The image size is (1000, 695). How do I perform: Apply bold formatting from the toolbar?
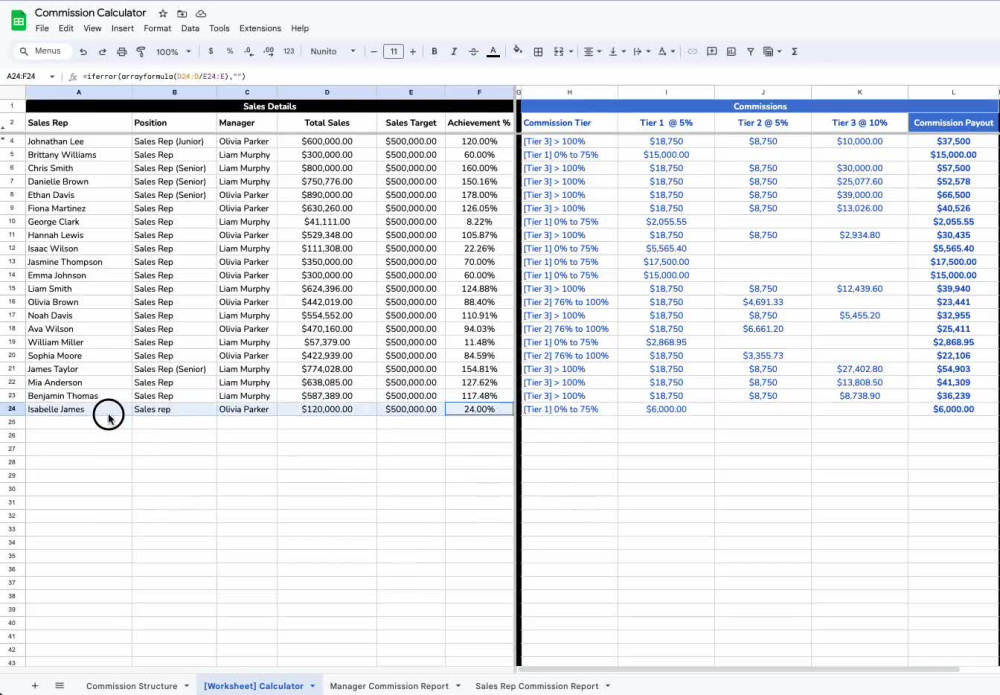tap(434, 51)
